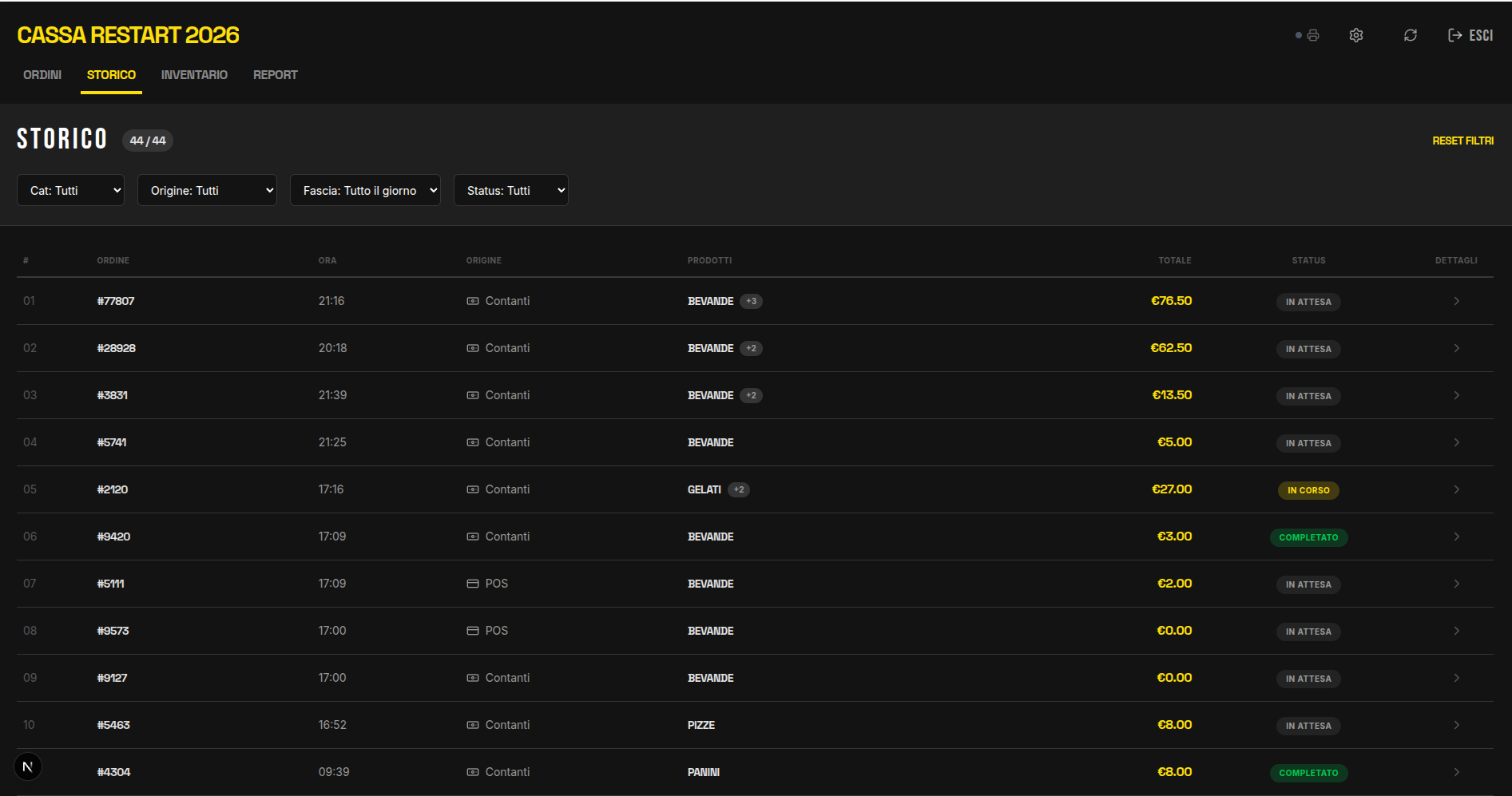Click the +2 badge on order #3831

point(751,395)
